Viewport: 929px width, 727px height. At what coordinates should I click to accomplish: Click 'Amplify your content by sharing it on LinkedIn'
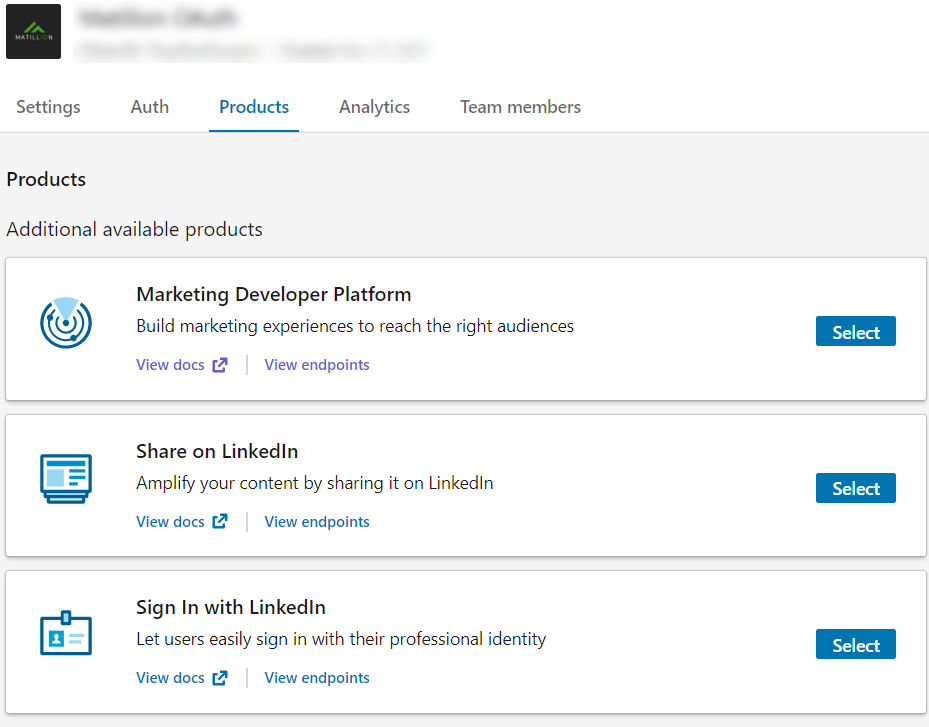click(x=315, y=483)
